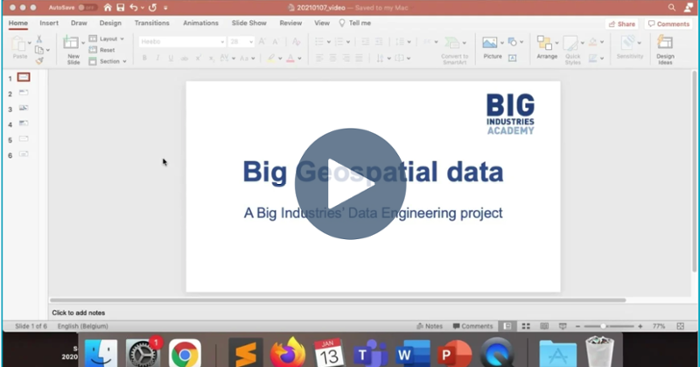Screen dimensions: 700x367
Task: Open the Layout dropdown
Action: [106, 39]
